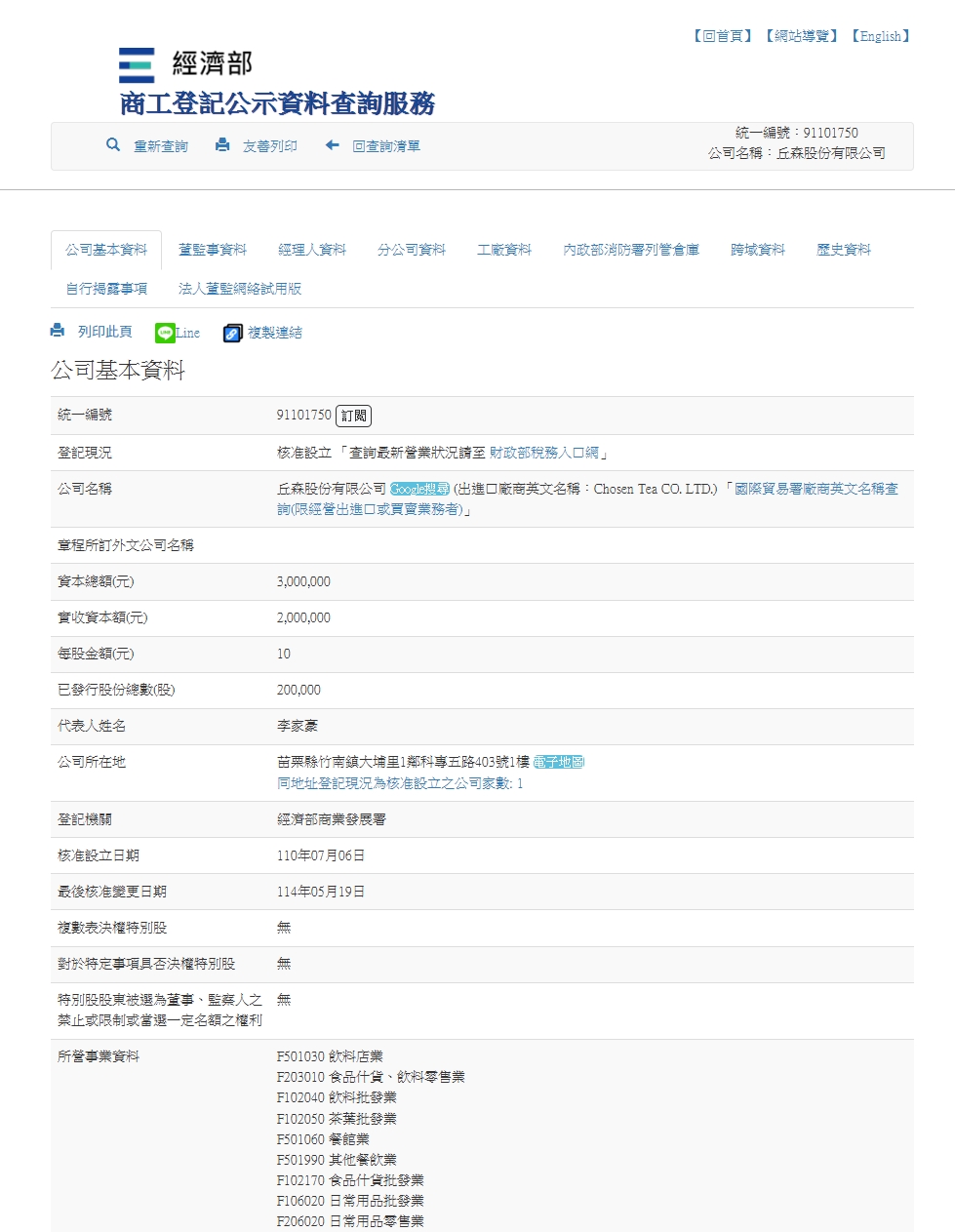Click the 【網站導覽】 link
Image resolution: width=955 pixels, height=1232 pixels.
click(802, 36)
